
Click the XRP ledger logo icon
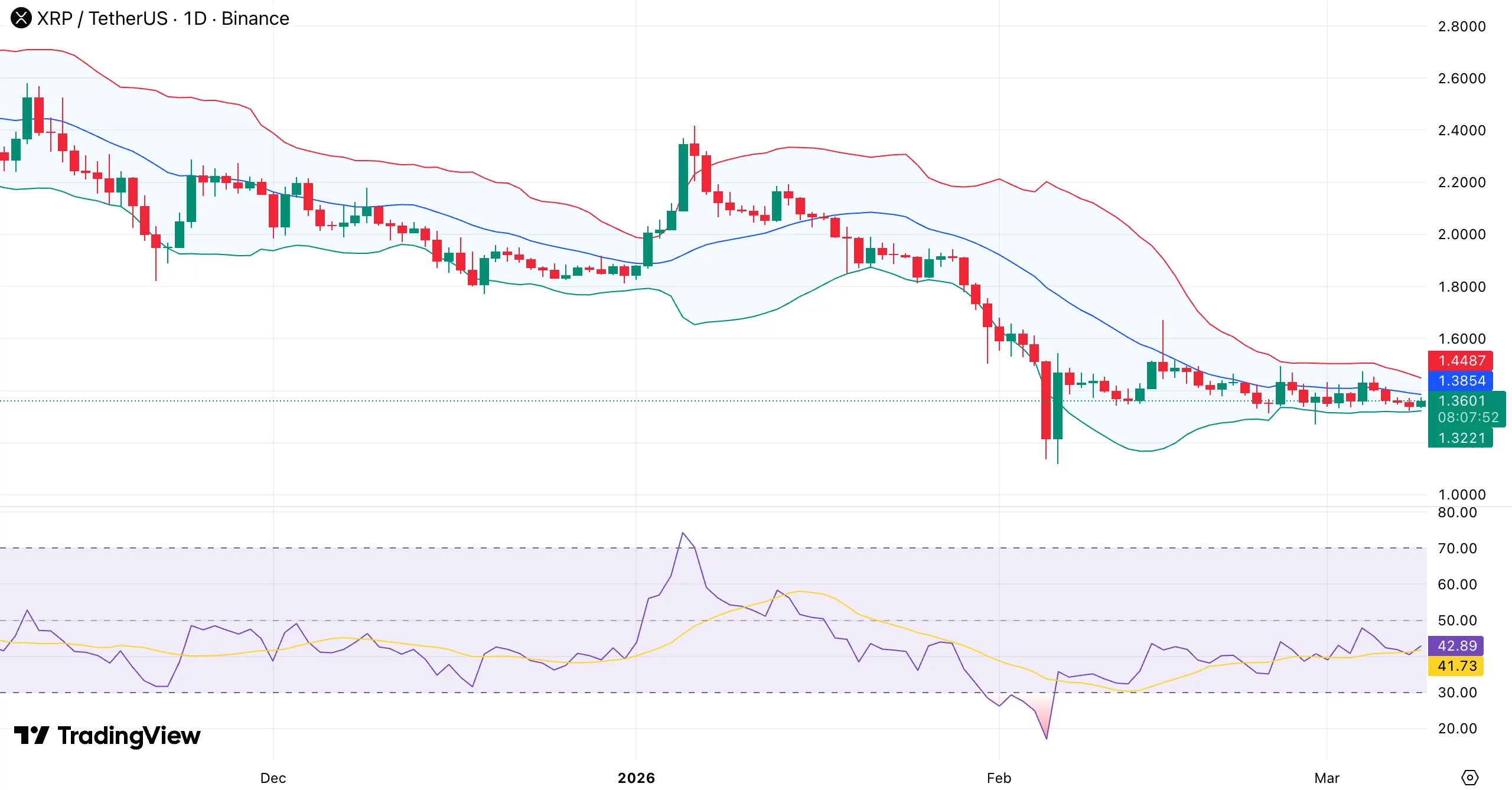[22, 18]
